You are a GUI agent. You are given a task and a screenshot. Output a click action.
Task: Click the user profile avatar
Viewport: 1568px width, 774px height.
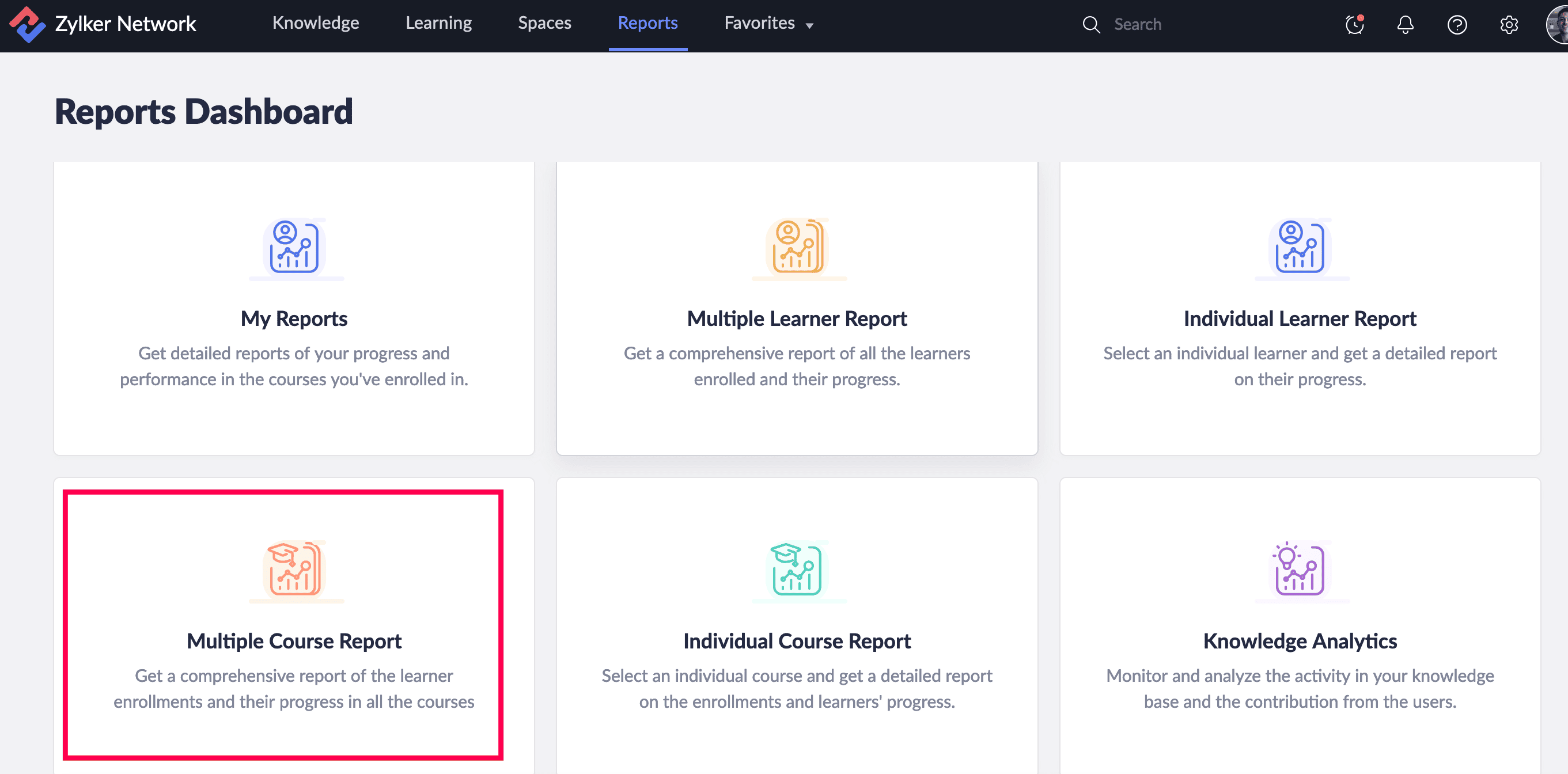(x=1557, y=24)
